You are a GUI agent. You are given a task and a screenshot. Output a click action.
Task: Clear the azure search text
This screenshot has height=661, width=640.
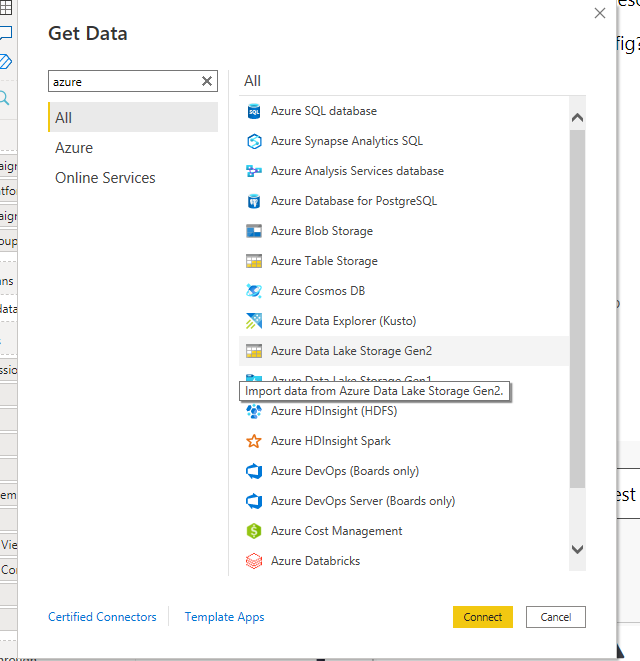click(x=207, y=81)
